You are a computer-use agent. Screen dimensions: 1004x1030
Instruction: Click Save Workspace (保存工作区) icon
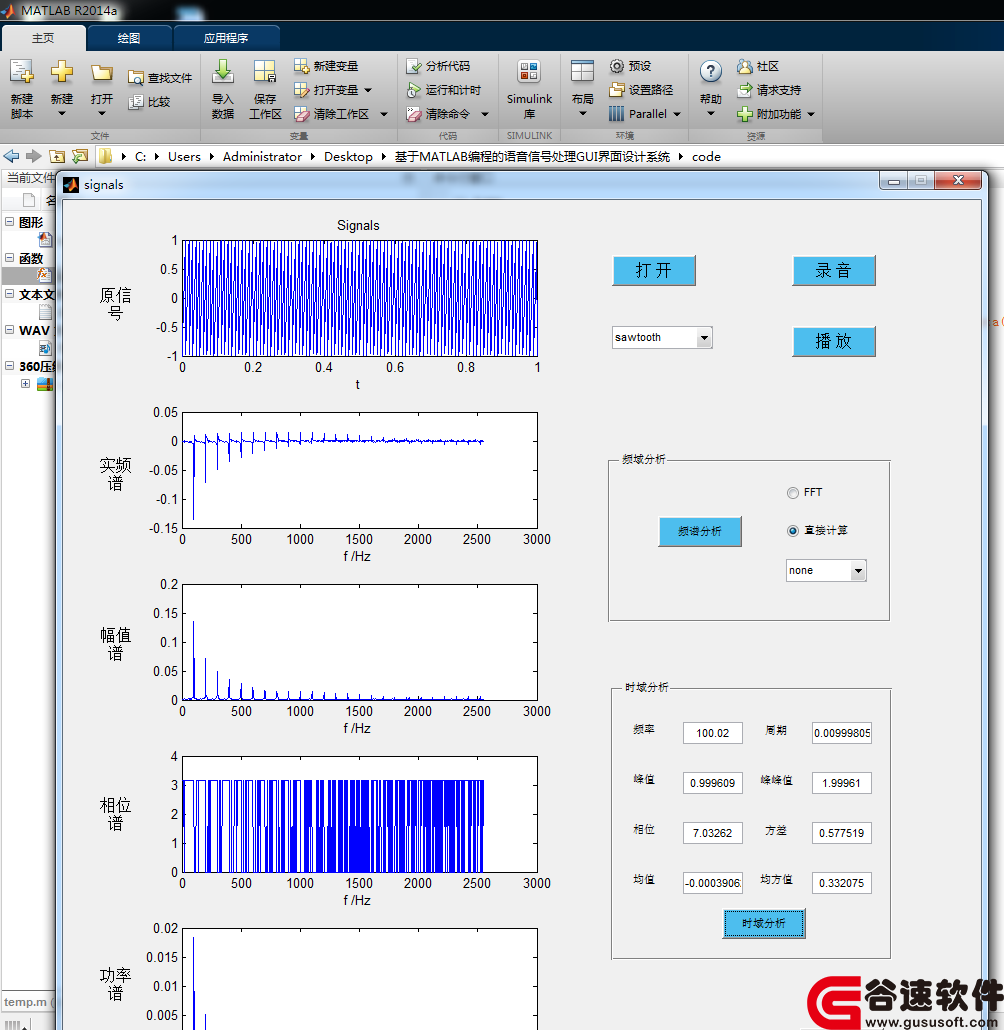265,71
